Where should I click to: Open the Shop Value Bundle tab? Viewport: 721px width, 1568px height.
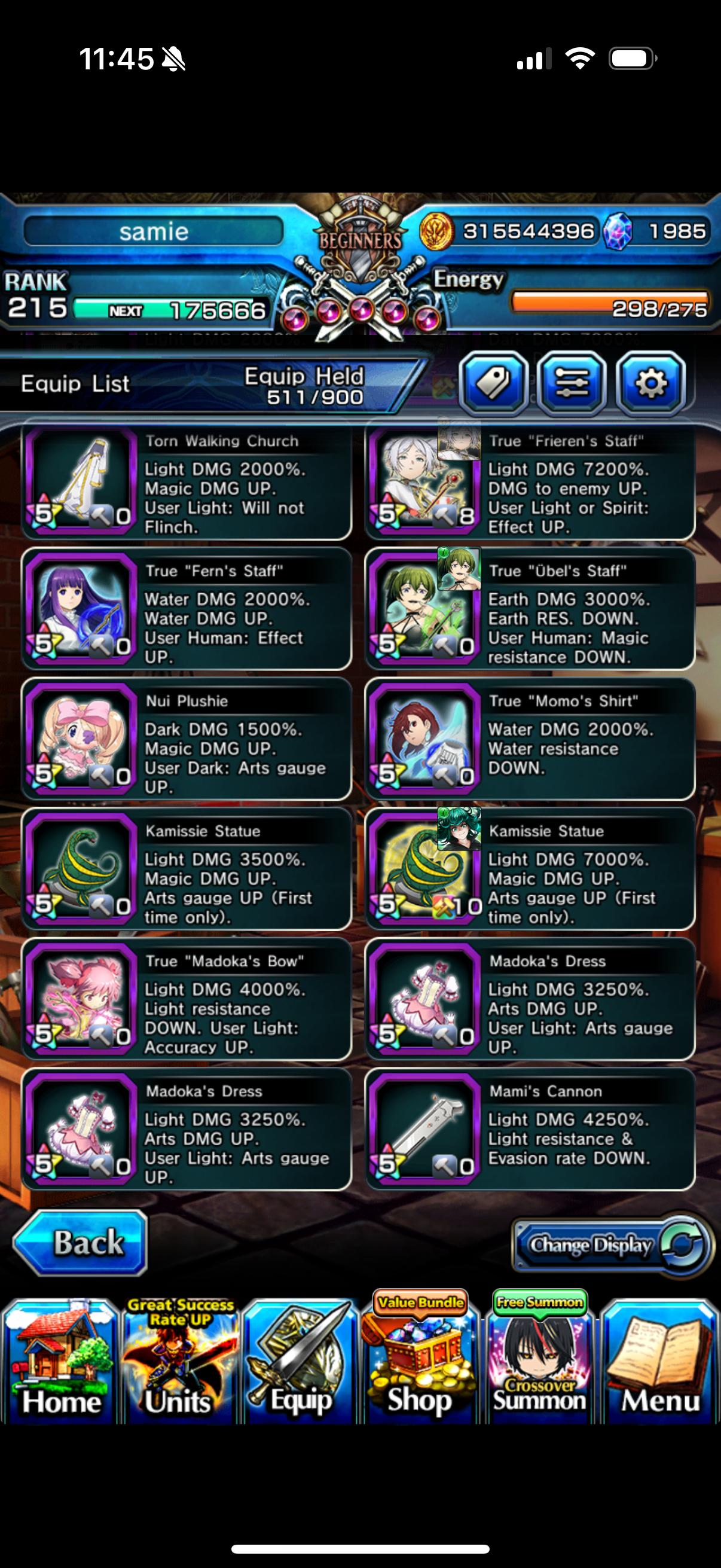pyautogui.click(x=420, y=1359)
